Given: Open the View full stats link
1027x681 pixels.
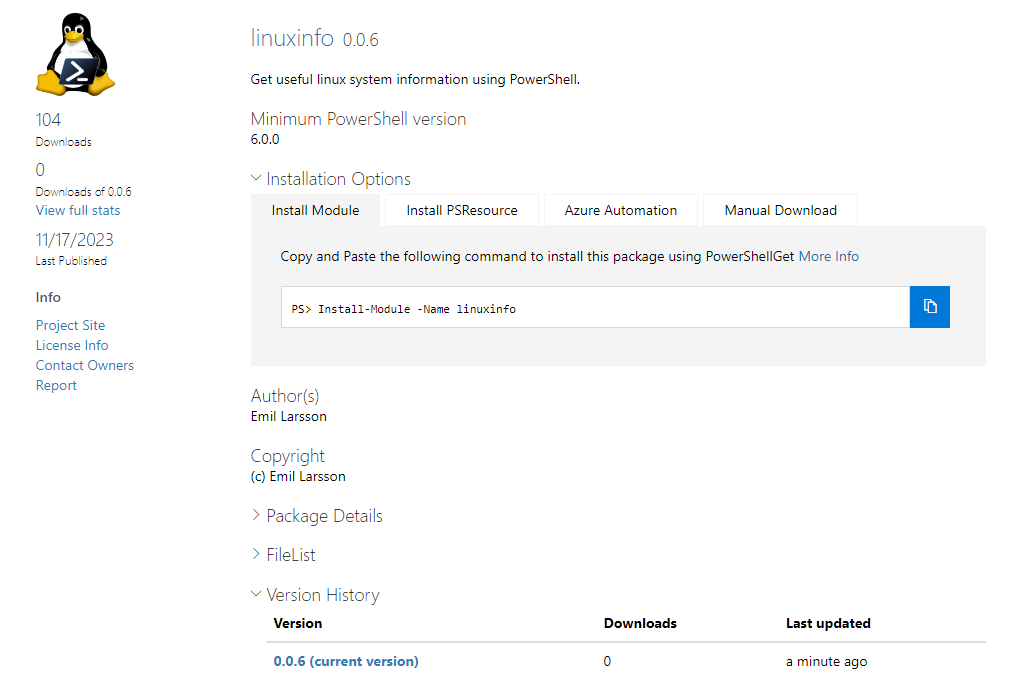Looking at the screenshot, I should pos(78,210).
